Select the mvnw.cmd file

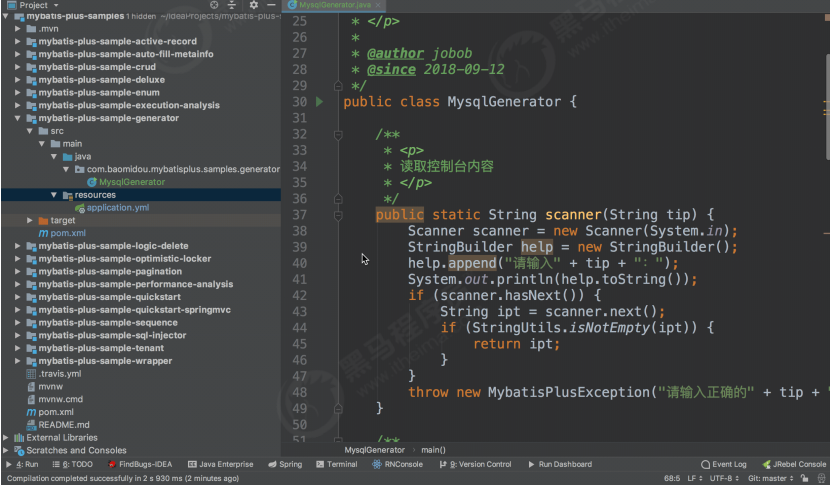60,399
